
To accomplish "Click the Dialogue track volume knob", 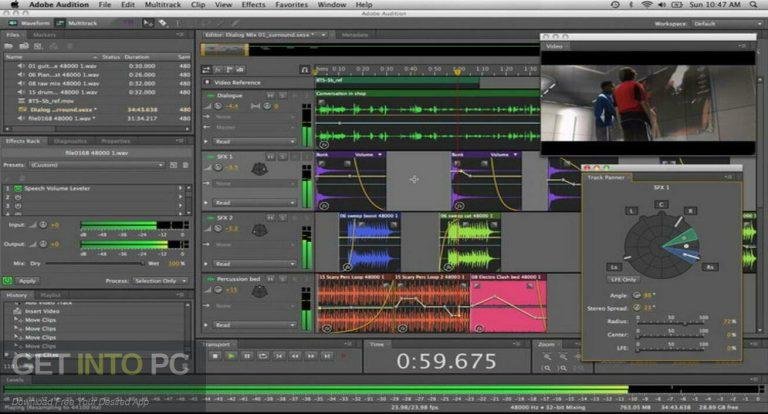I will coord(218,106).
